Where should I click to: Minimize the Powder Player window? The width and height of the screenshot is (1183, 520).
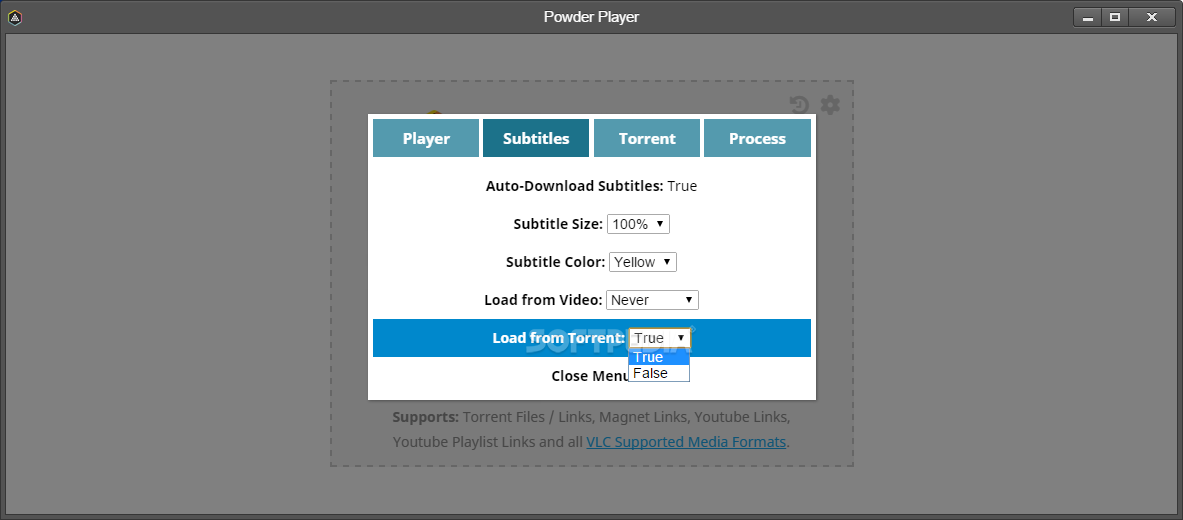[1088, 17]
